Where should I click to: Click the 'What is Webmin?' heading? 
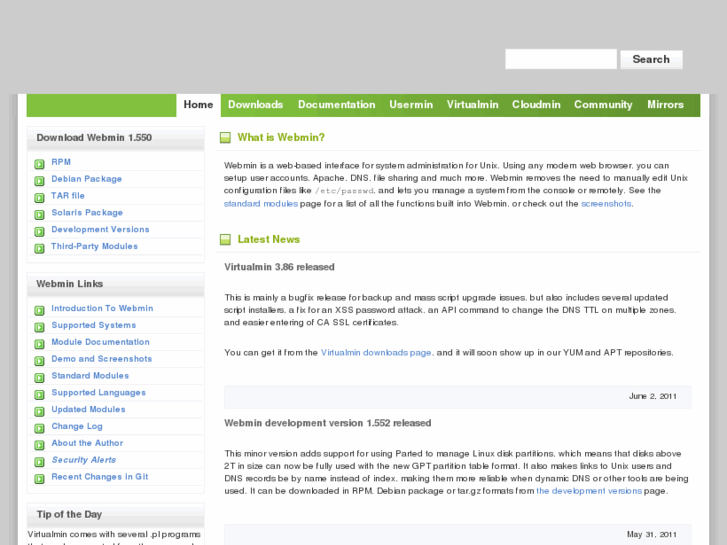point(281,137)
